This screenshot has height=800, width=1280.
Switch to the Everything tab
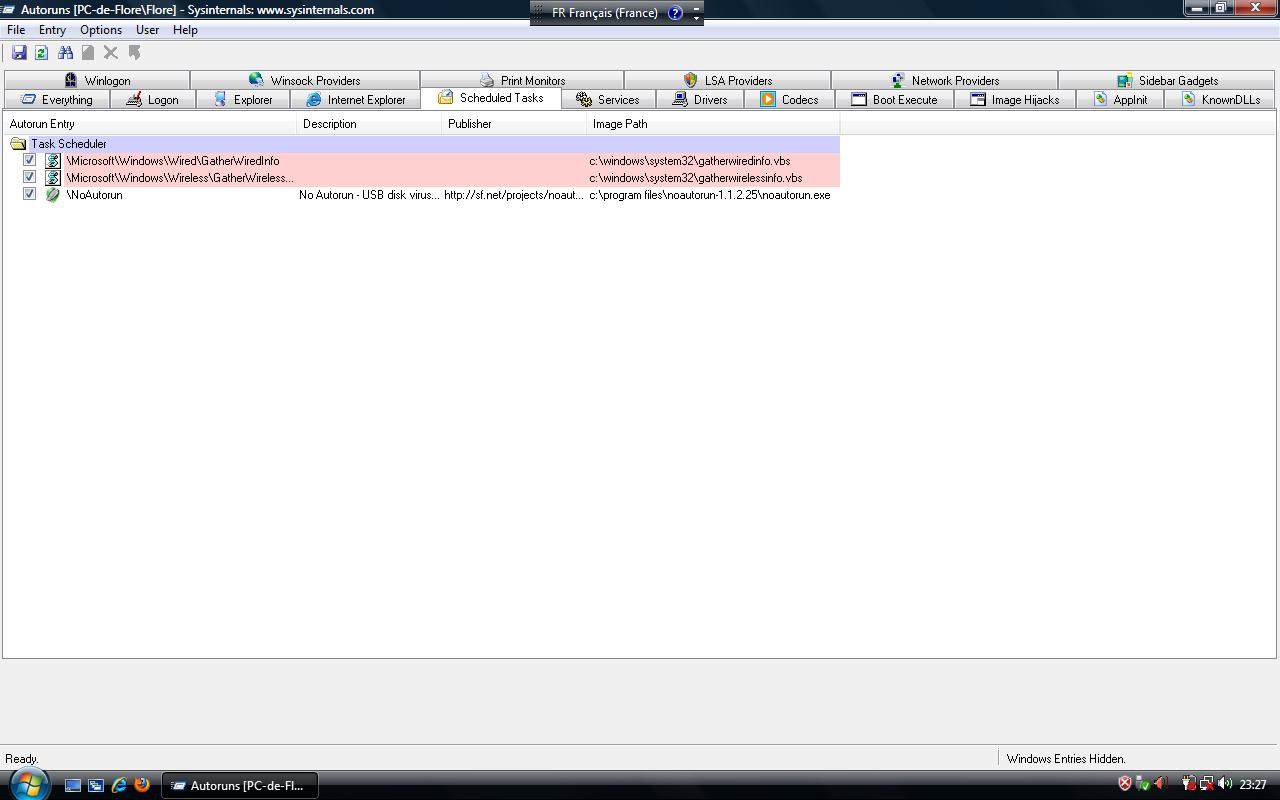coord(57,100)
